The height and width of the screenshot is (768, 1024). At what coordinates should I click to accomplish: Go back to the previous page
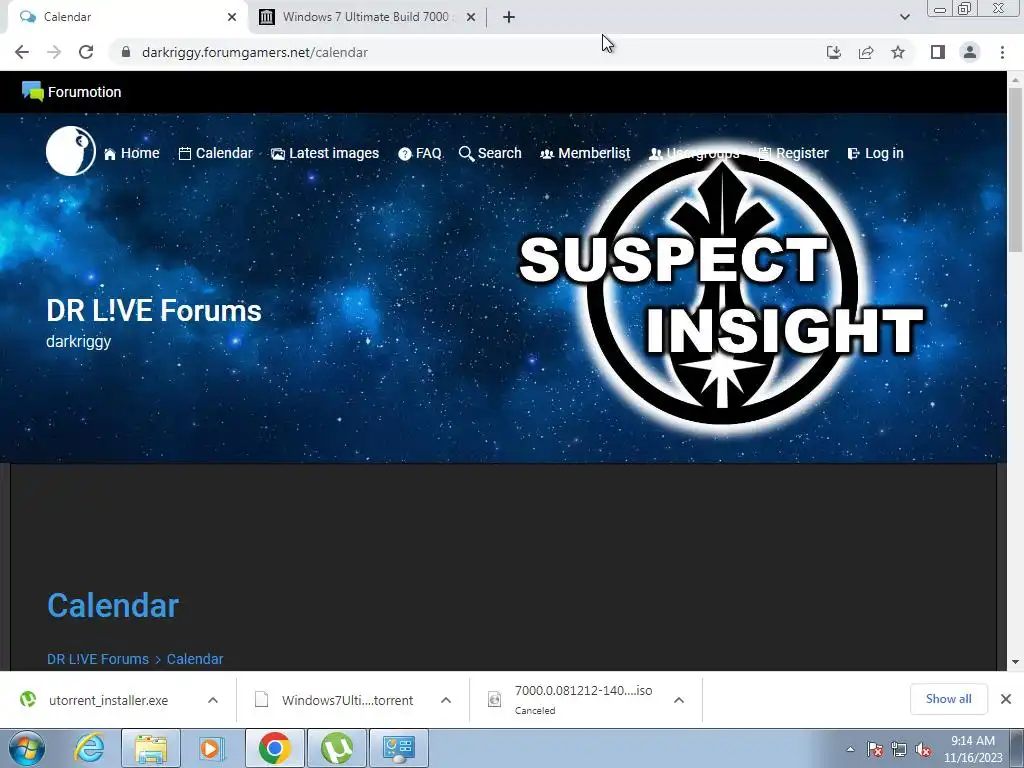(22, 52)
